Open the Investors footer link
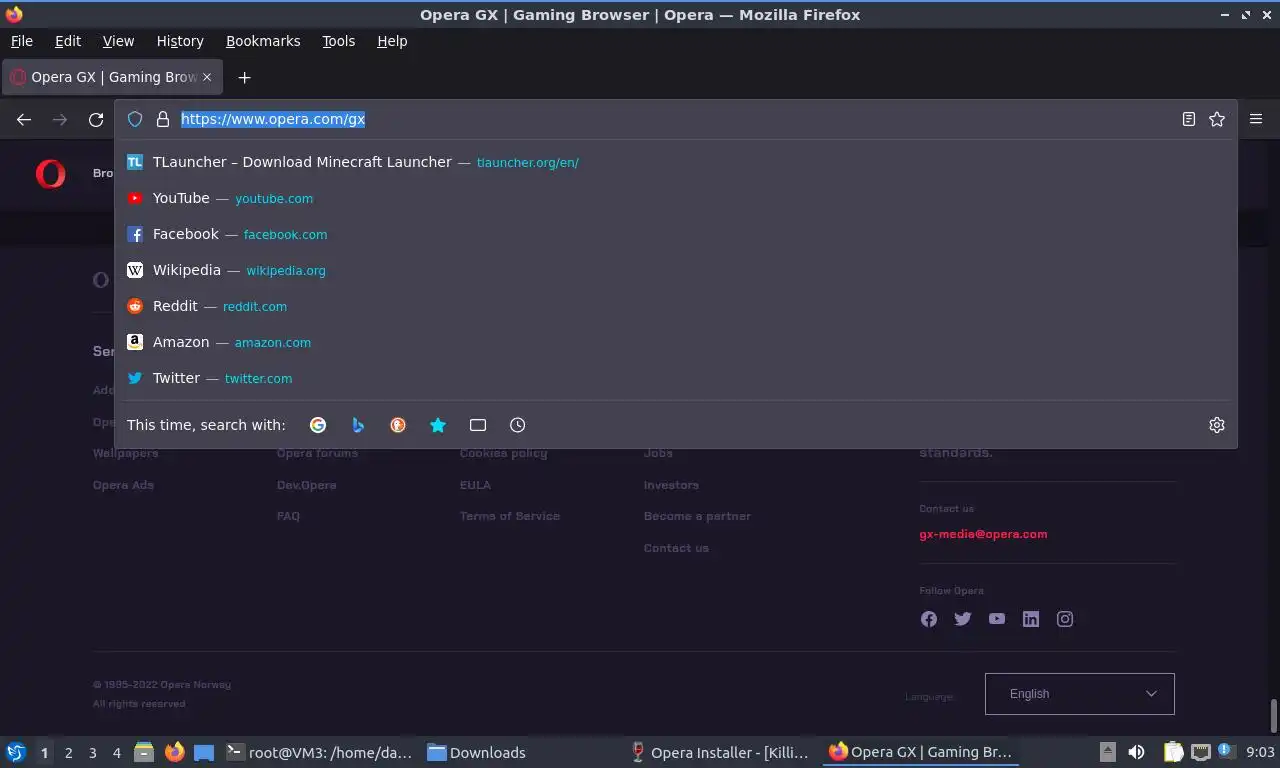The width and height of the screenshot is (1280, 768). pyautogui.click(x=671, y=485)
